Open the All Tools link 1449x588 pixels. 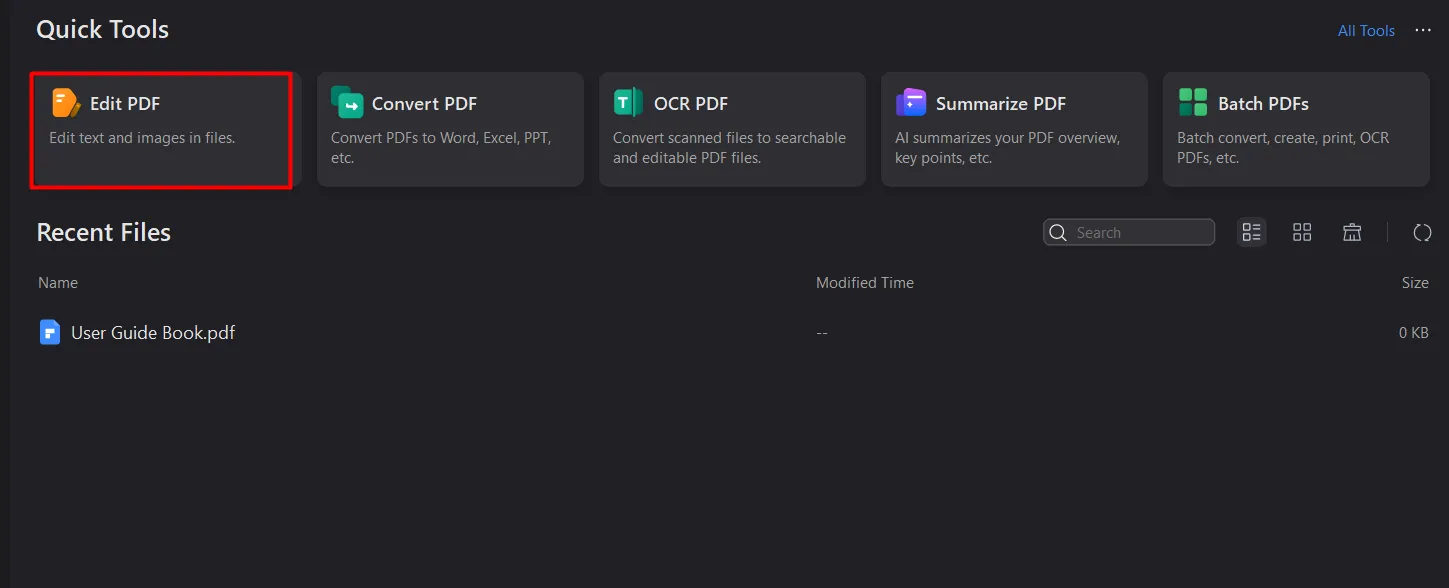coord(1366,31)
